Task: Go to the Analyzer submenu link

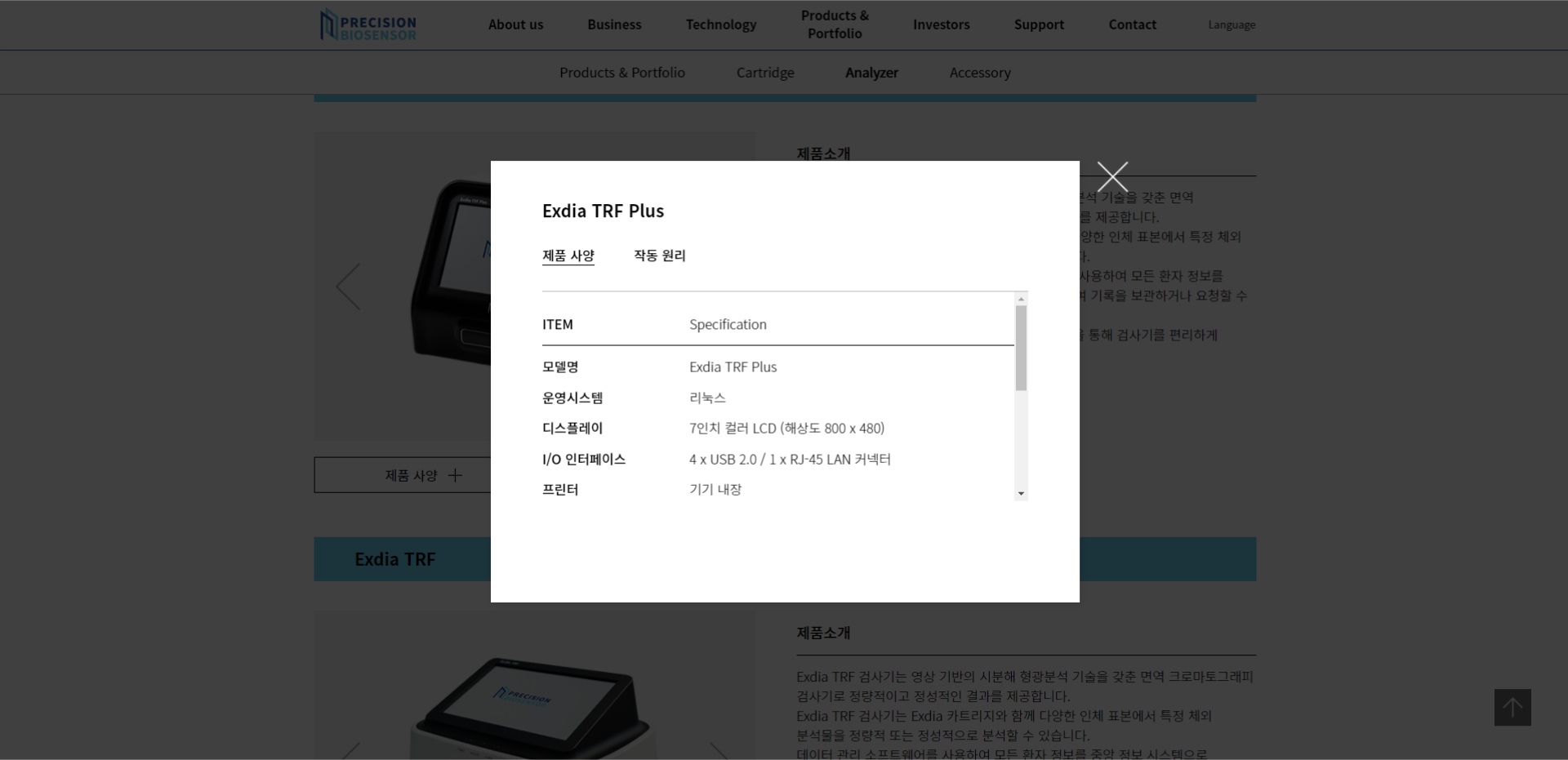Action: 871,73
